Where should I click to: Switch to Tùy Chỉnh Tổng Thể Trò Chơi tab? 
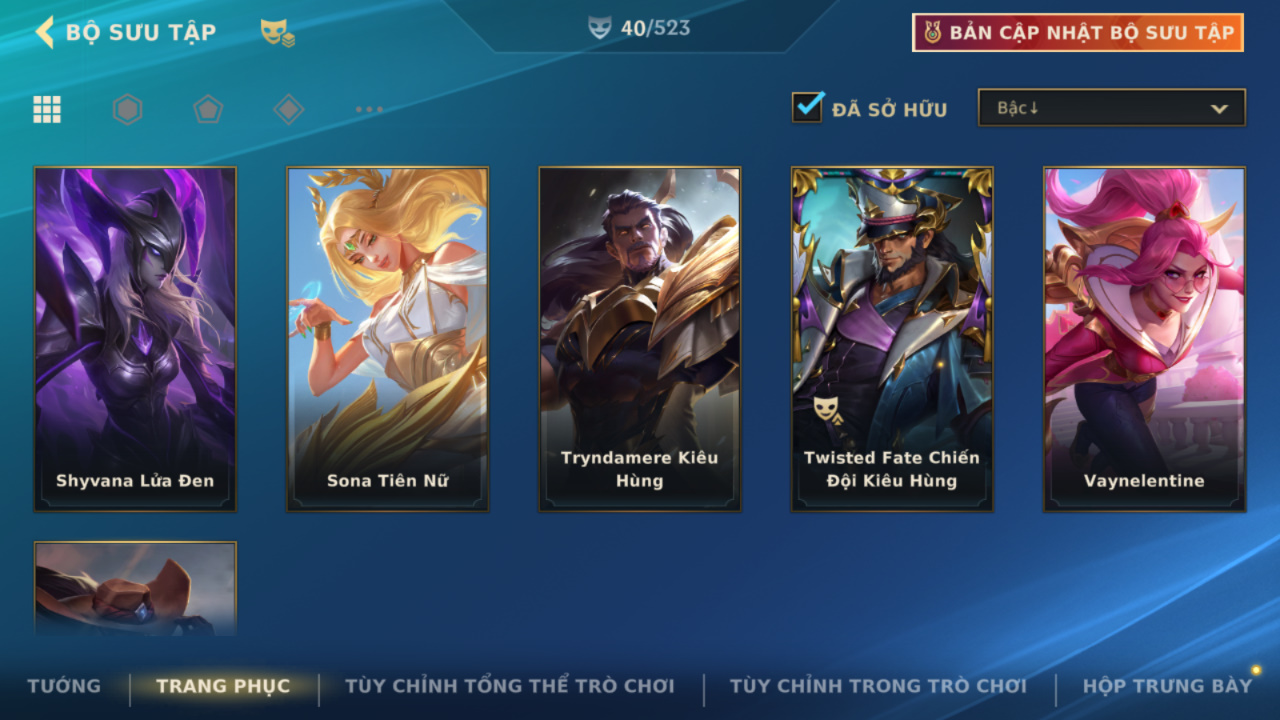(x=510, y=686)
